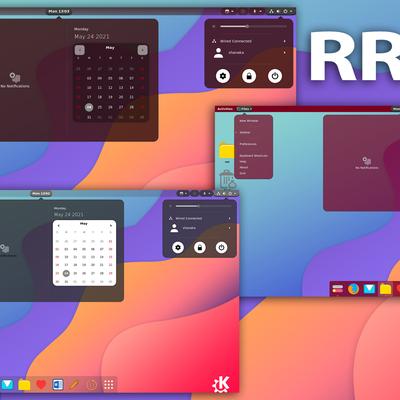400x400 pixels.
Task: Click May 24 2021 date heading, bottom screenshot
Action: 69,214
